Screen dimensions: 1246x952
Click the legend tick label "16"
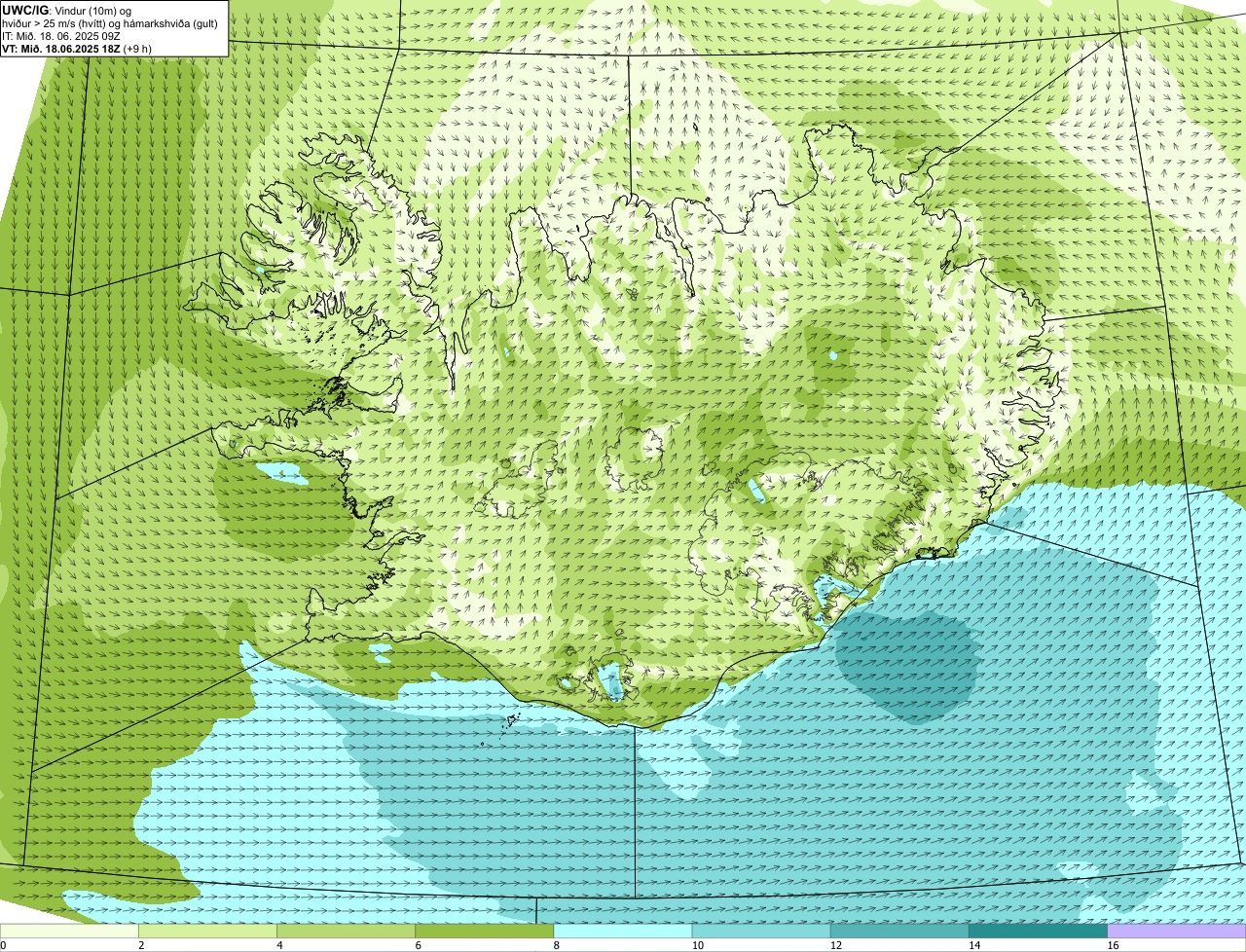1112,945
